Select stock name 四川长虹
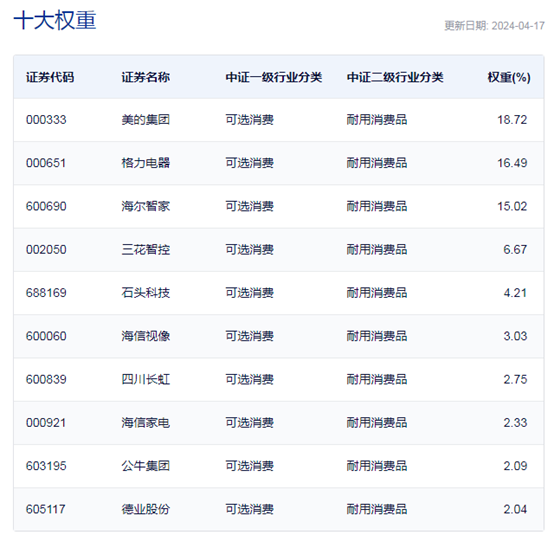This screenshot has height=535, width=554. (x=146, y=380)
